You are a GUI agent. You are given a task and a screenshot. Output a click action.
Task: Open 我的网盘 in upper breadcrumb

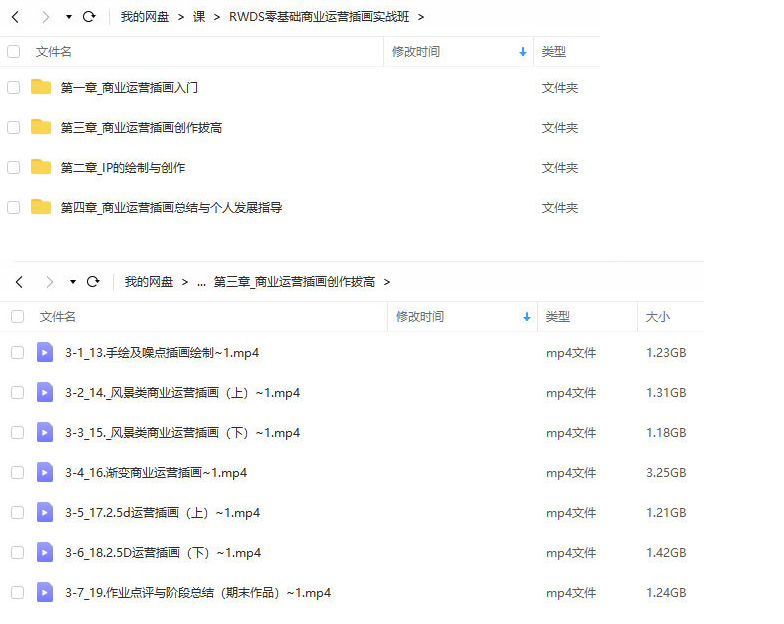pyautogui.click(x=145, y=17)
